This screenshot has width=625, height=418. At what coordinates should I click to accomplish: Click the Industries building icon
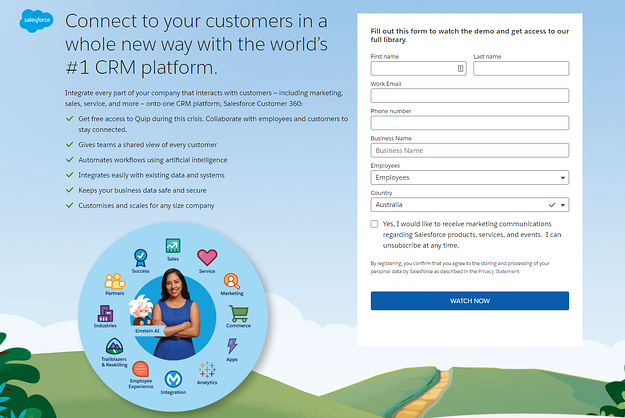[x=105, y=314]
